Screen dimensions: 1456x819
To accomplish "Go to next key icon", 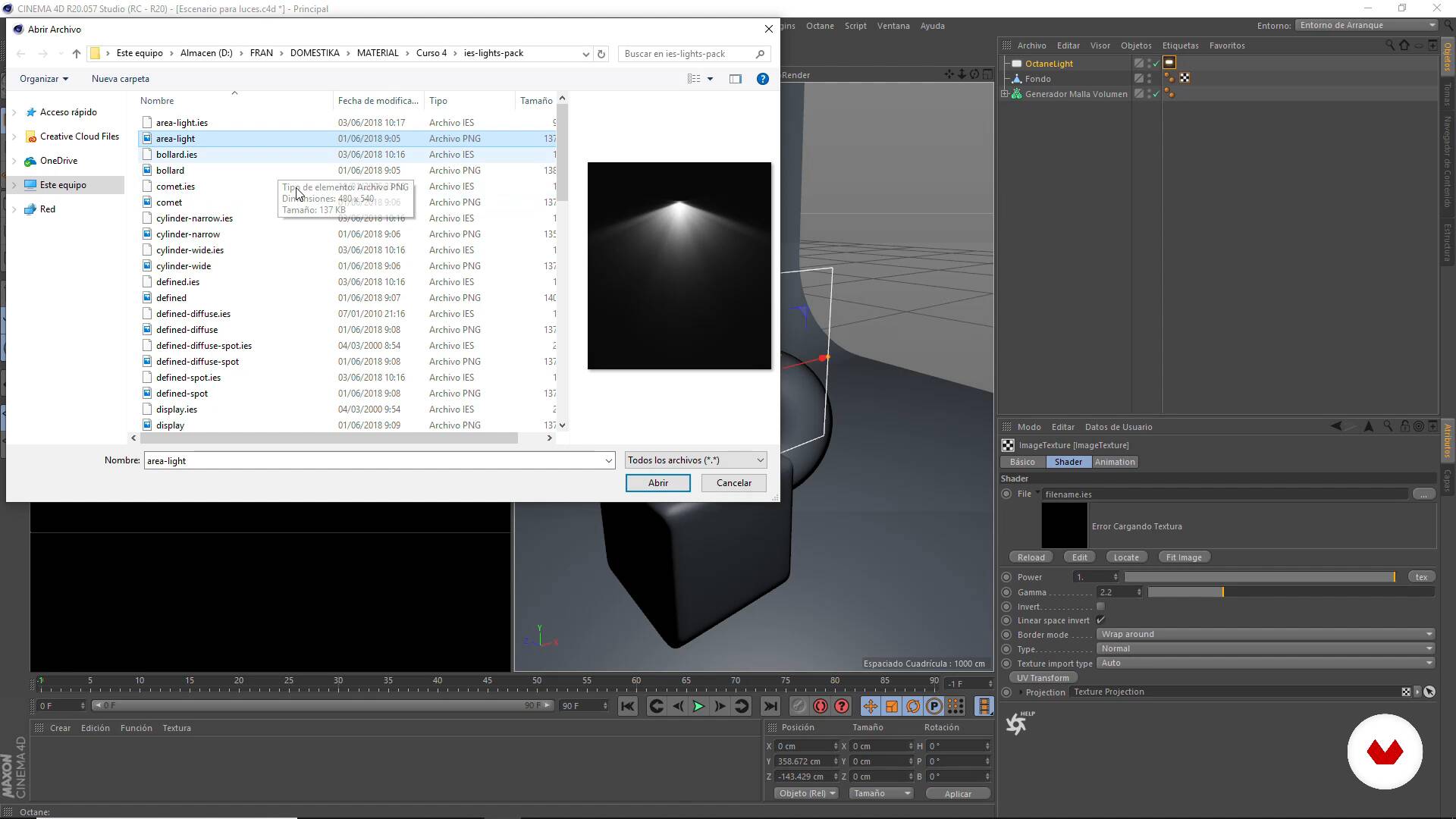I will tap(742, 707).
